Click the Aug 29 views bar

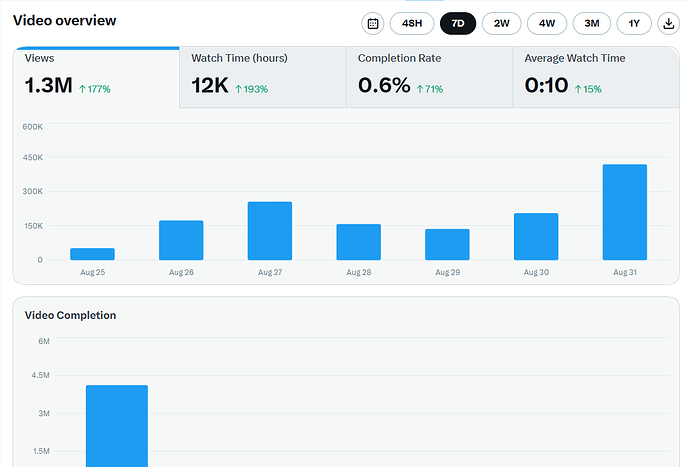pyautogui.click(x=447, y=244)
